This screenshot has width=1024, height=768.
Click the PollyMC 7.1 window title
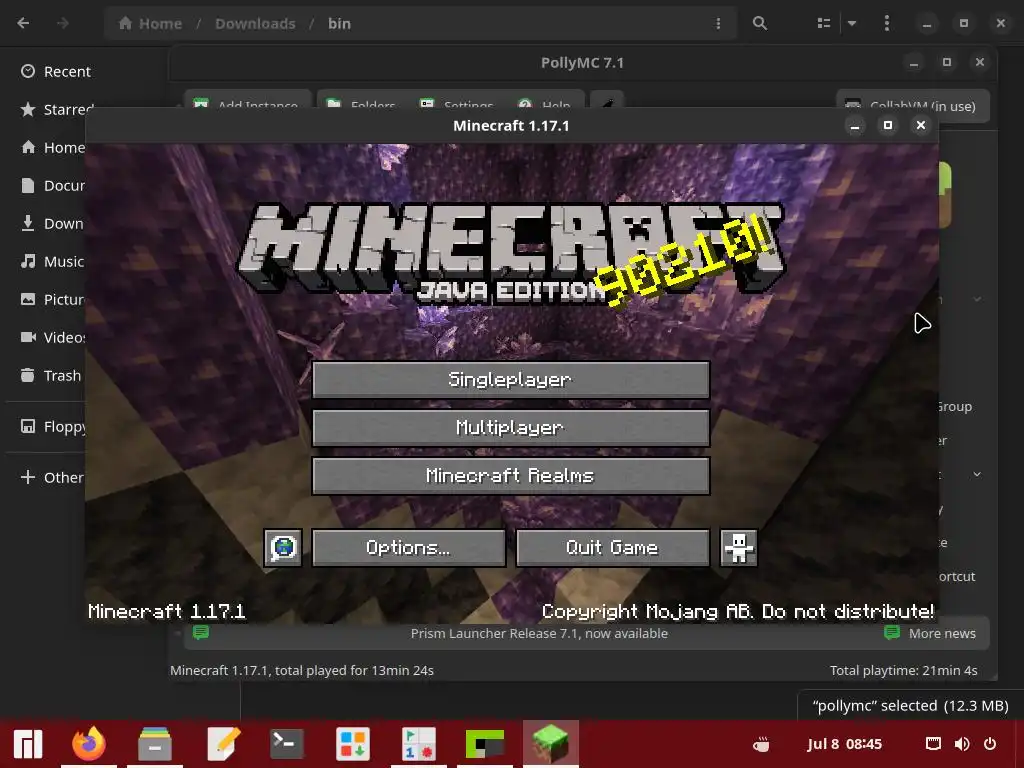click(582, 63)
